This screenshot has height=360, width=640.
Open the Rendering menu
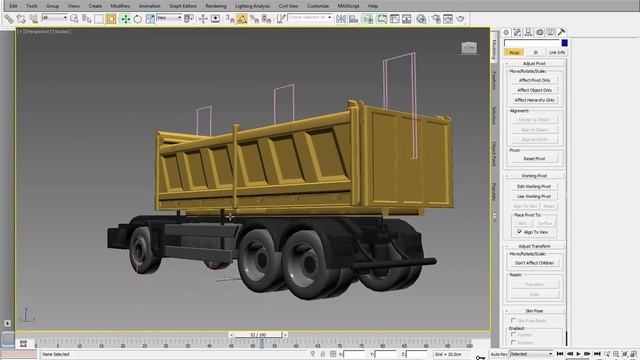216,6
